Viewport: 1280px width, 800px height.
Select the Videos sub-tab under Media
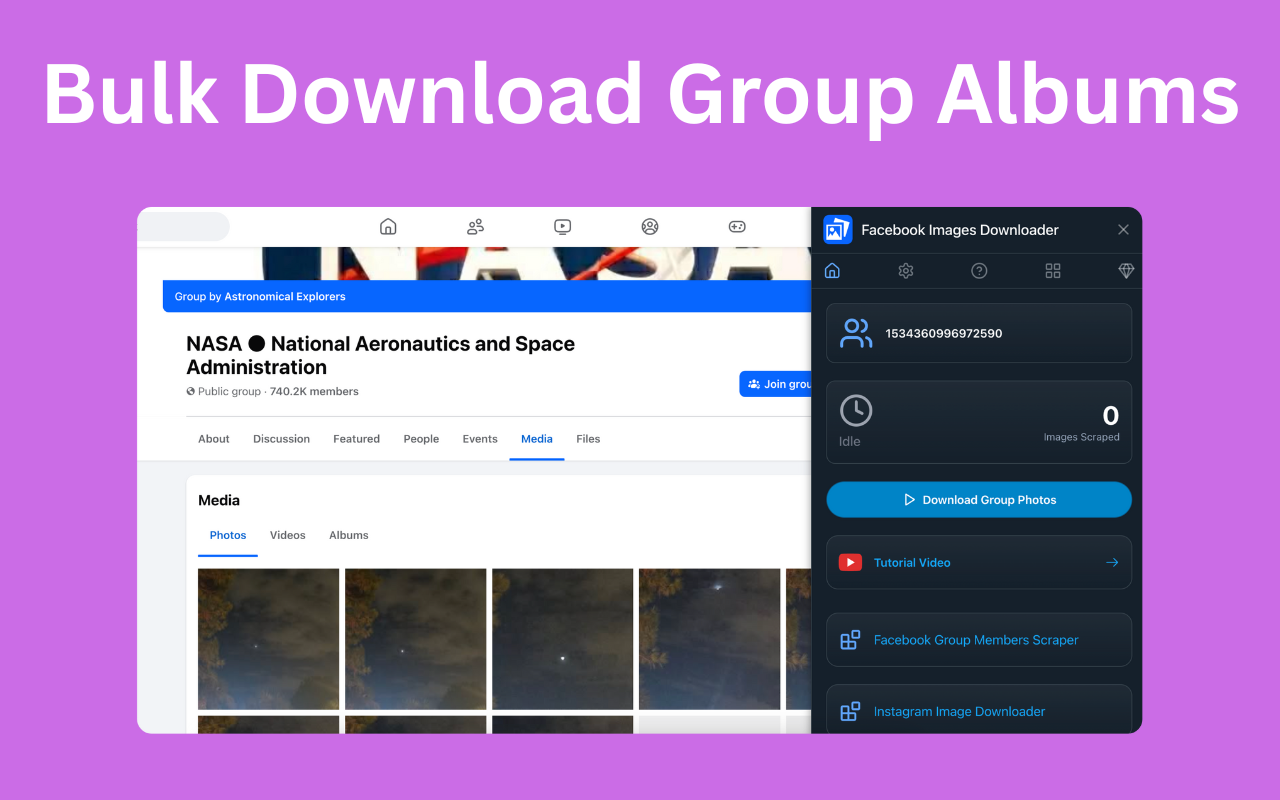[x=288, y=535]
